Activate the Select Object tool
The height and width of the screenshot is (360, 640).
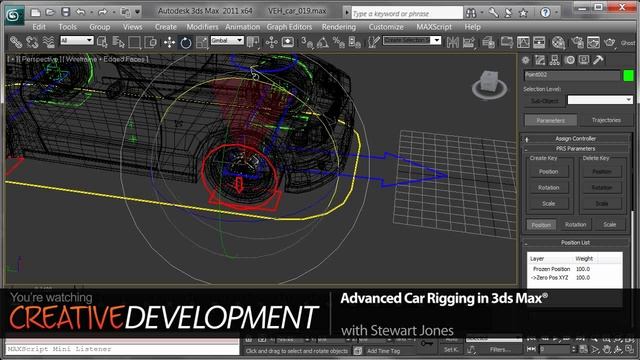(x=102, y=42)
